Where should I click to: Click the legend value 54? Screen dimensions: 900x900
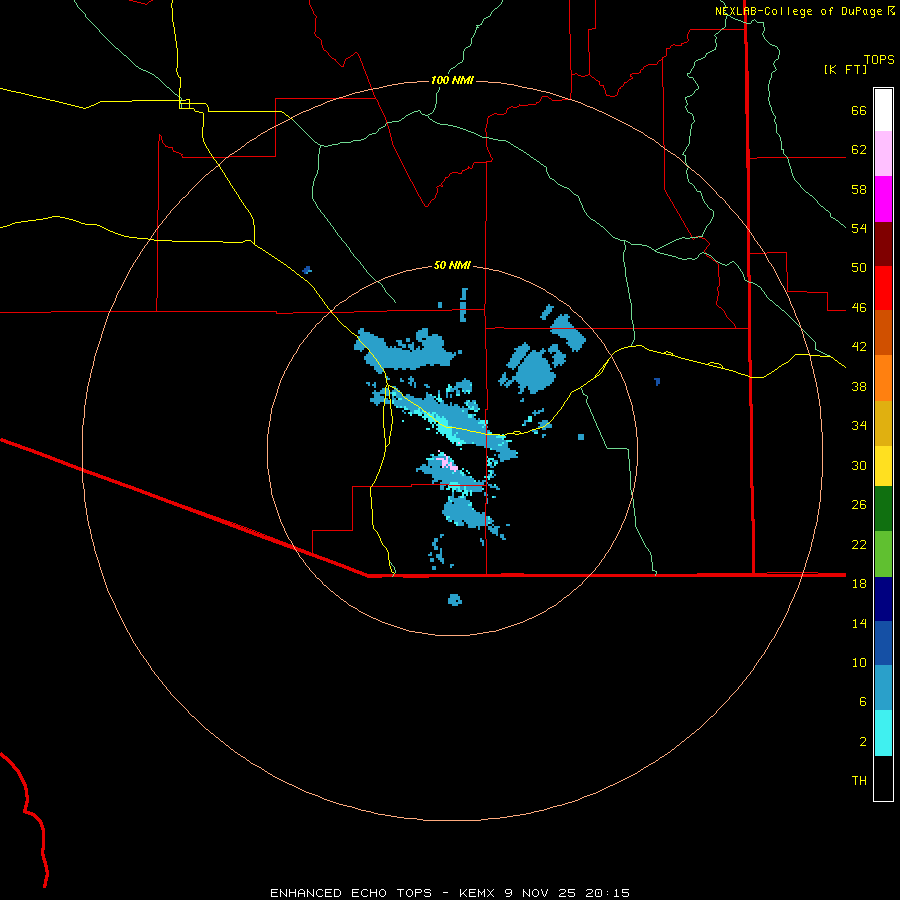click(x=859, y=228)
